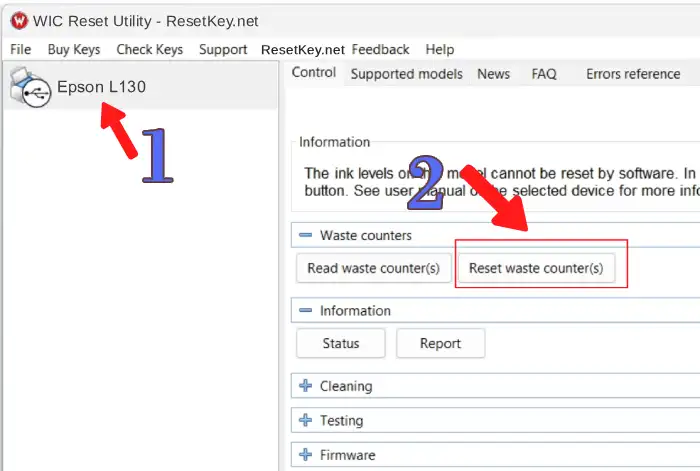Open the Errors reference tab

pyautogui.click(x=631, y=74)
